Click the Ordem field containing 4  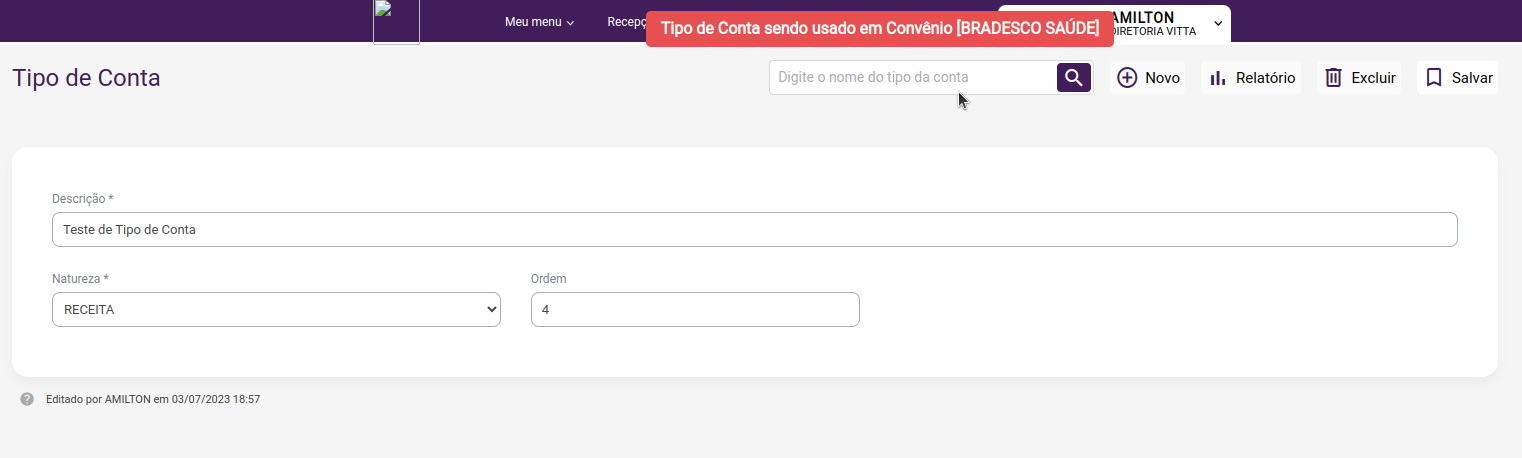(x=695, y=310)
